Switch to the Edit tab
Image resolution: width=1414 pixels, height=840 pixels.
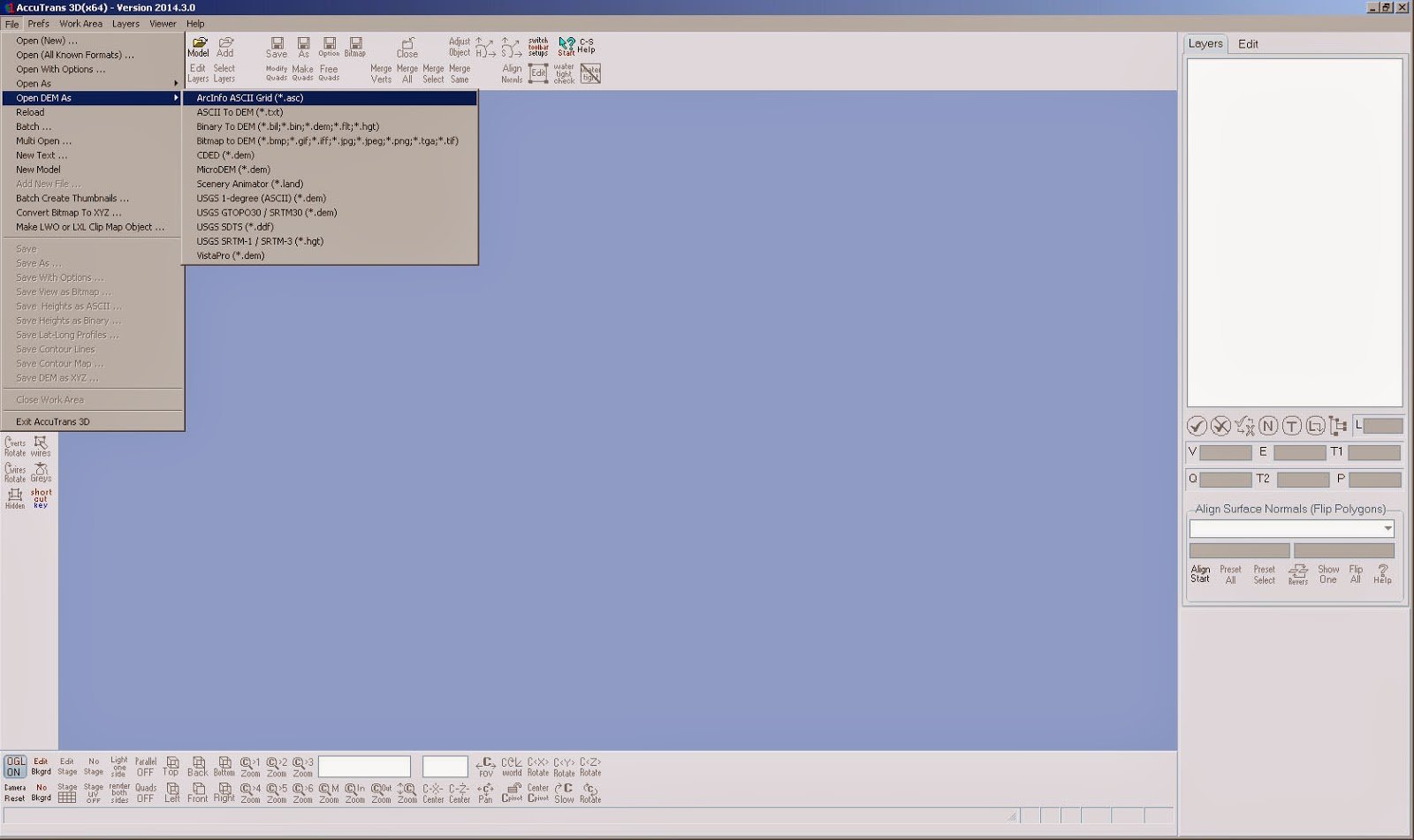1250,44
